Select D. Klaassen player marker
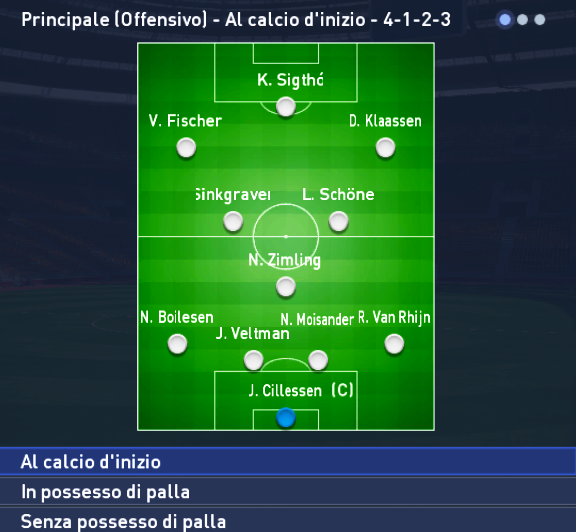 pyautogui.click(x=385, y=148)
